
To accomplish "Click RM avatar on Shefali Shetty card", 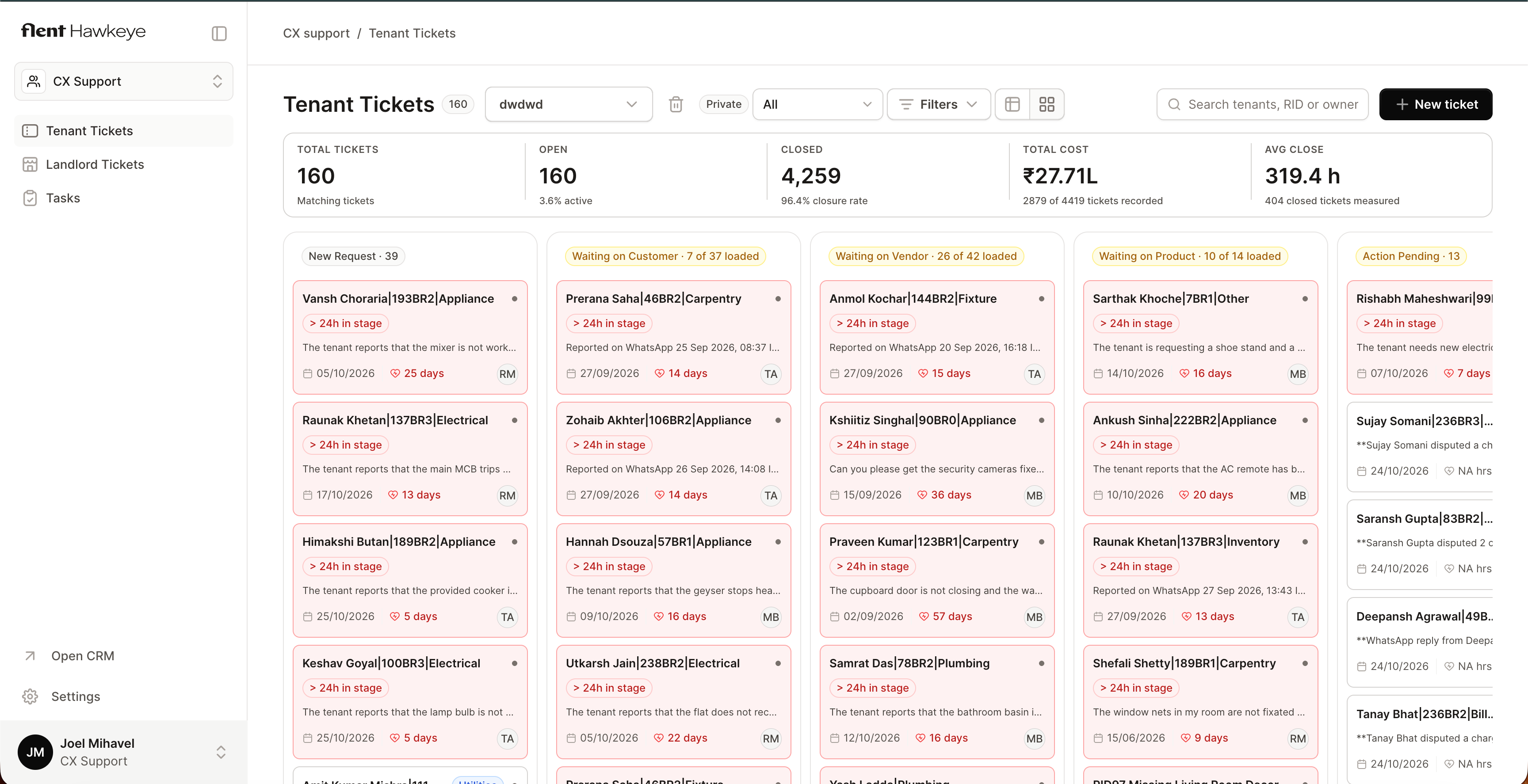I will pyautogui.click(x=1297, y=739).
